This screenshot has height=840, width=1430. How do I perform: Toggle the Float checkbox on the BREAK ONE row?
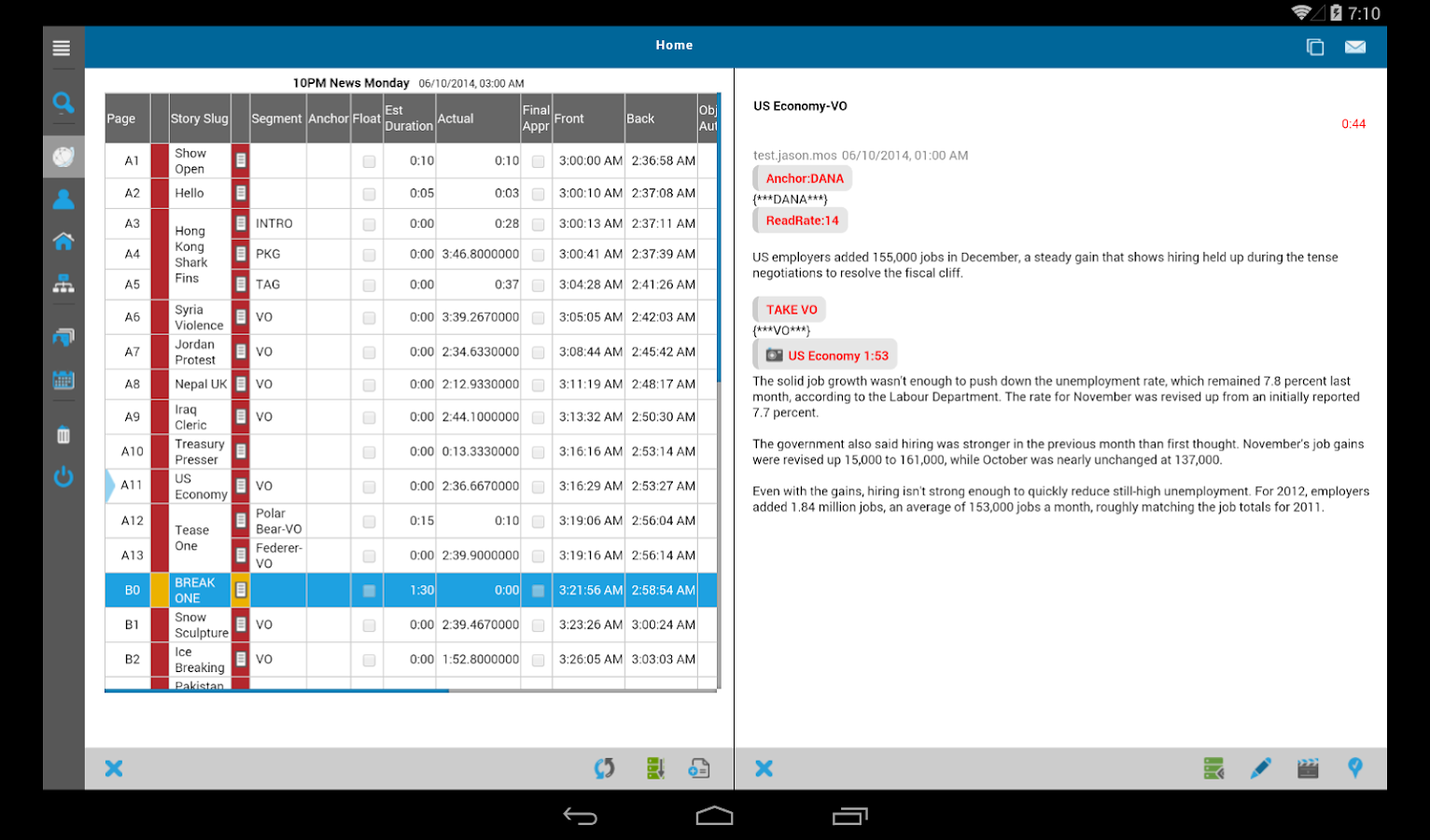pyautogui.click(x=368, y=589)
